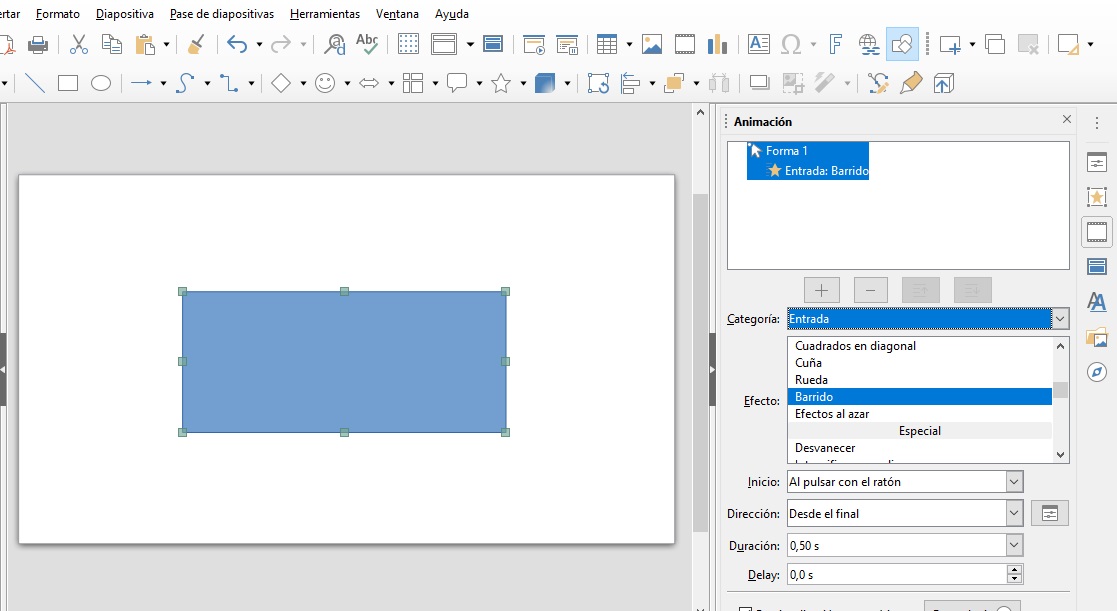This screenshot has width=1117, height=611.
Task: Print the presentation with the printer icon
Action: pos(38,45)
